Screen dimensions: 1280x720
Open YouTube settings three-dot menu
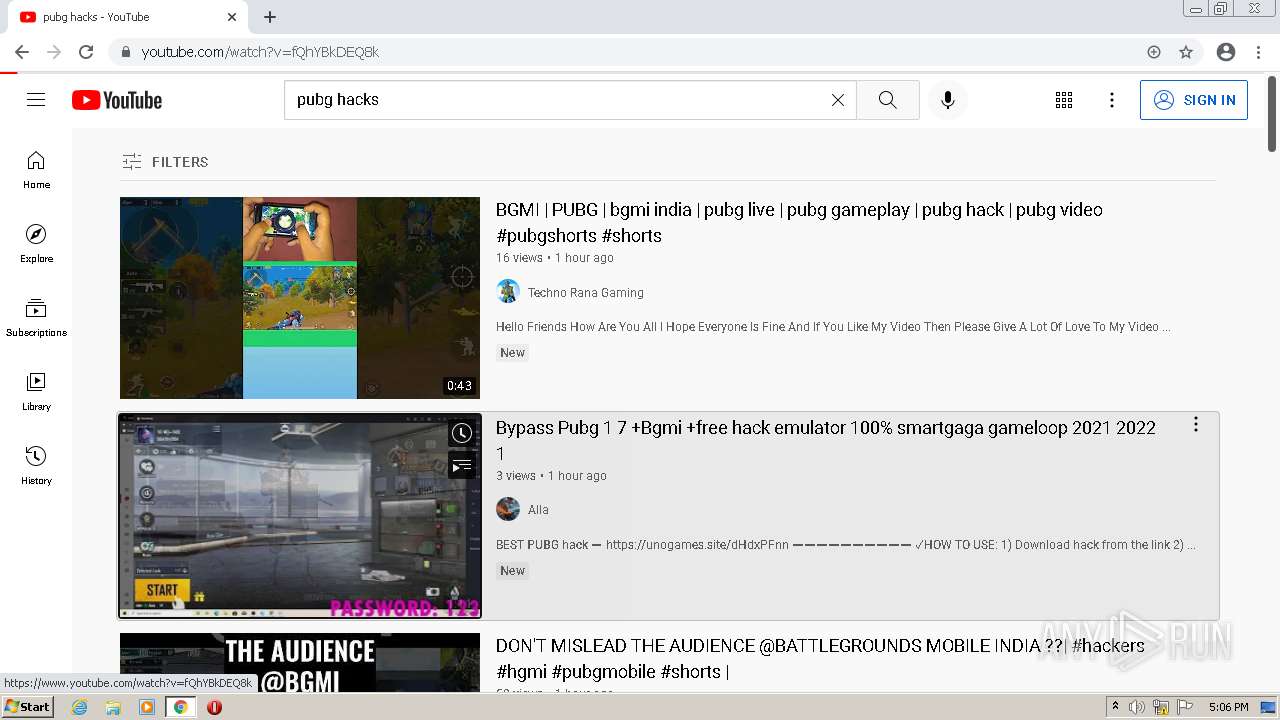click(x=1112, y=100)
